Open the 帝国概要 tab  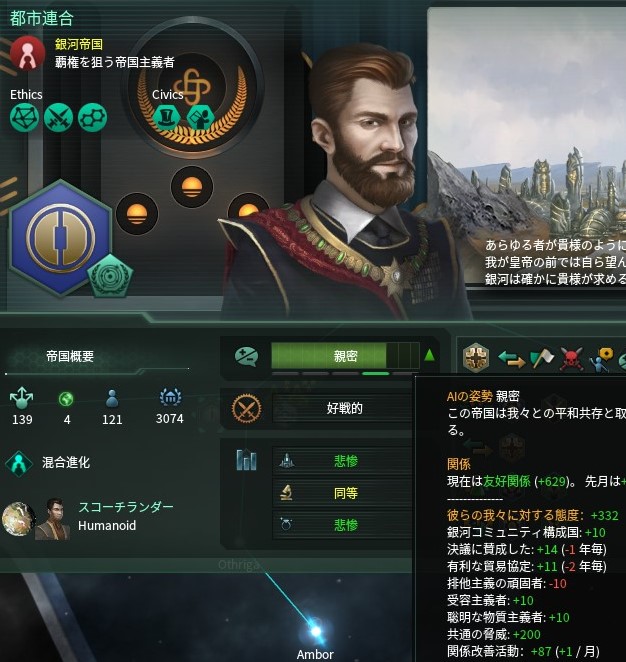tap(70, 356)
